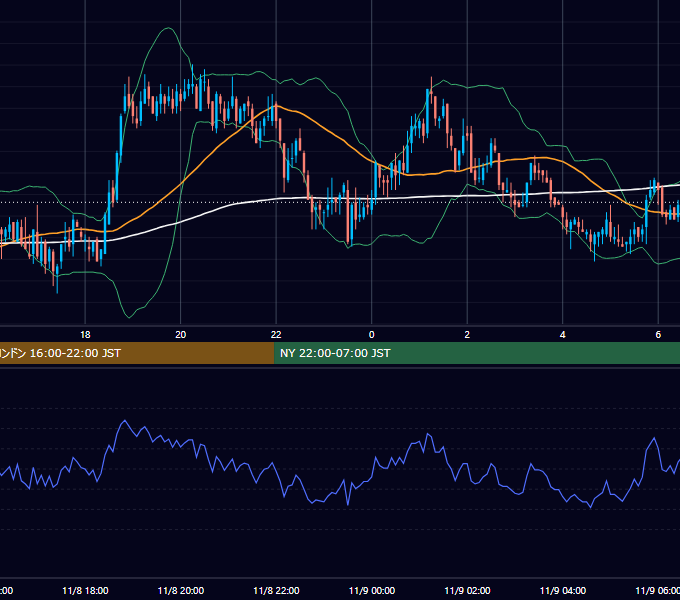Image resolution: width=680 pixels, height=600 pixels.
Task: Click the London 16:00-22:00 JST session bar
Action: click(x=137, y=353)
